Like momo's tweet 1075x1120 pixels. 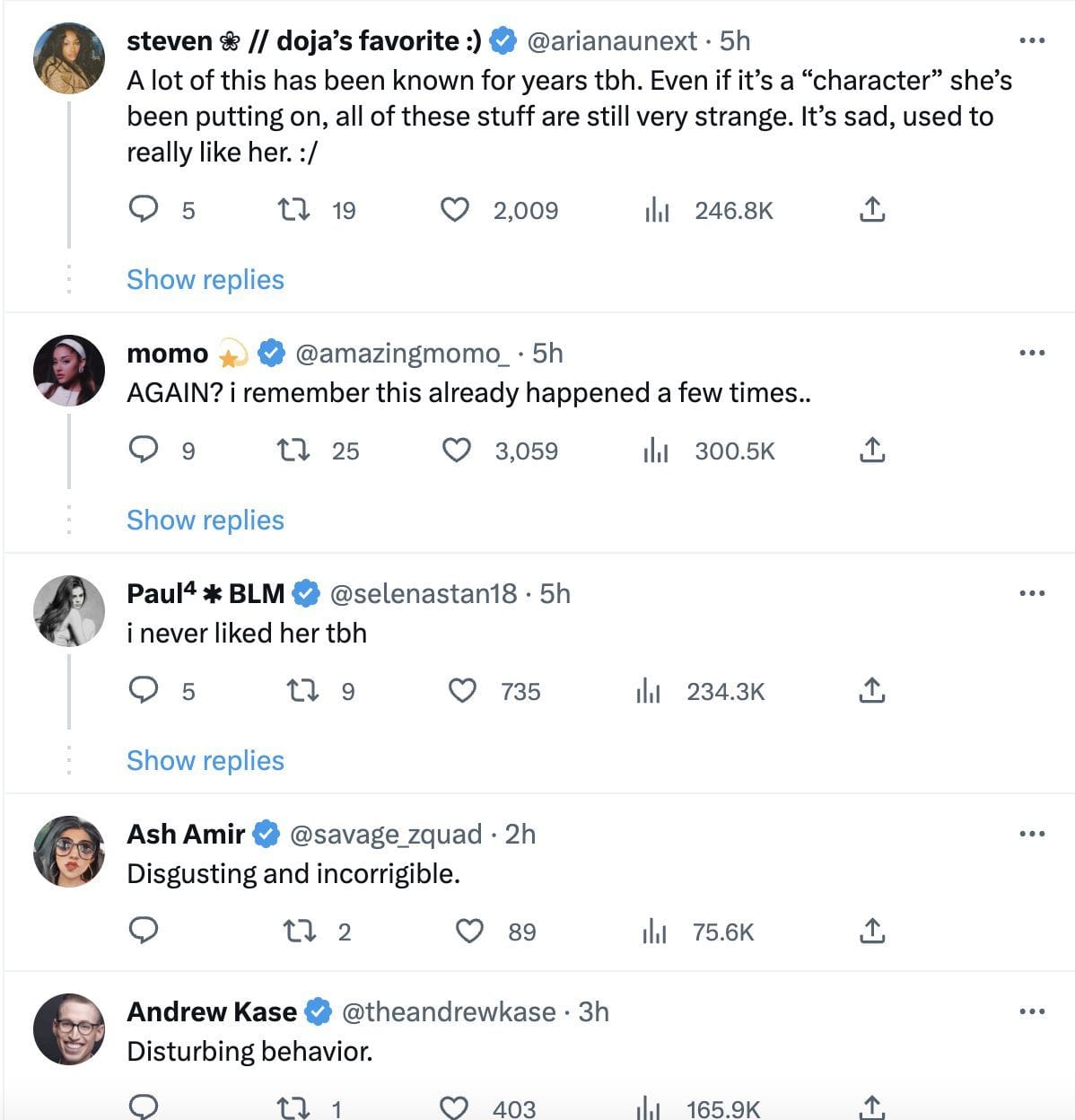[458, 451]
